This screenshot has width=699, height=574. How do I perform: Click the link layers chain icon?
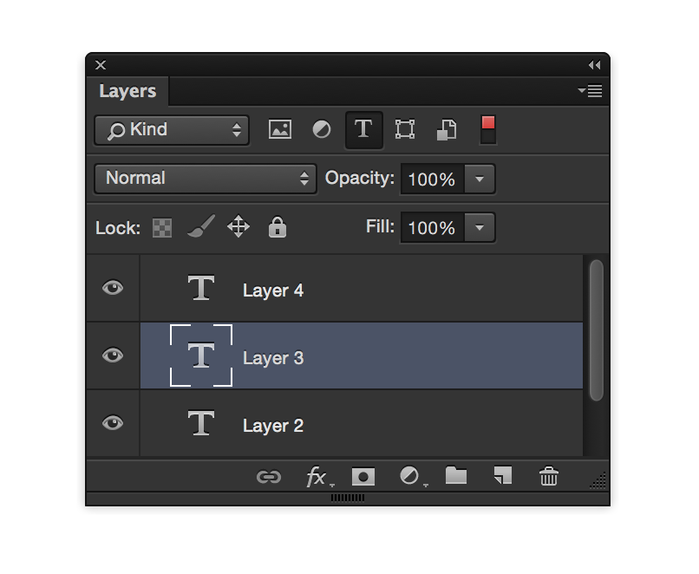268,477
